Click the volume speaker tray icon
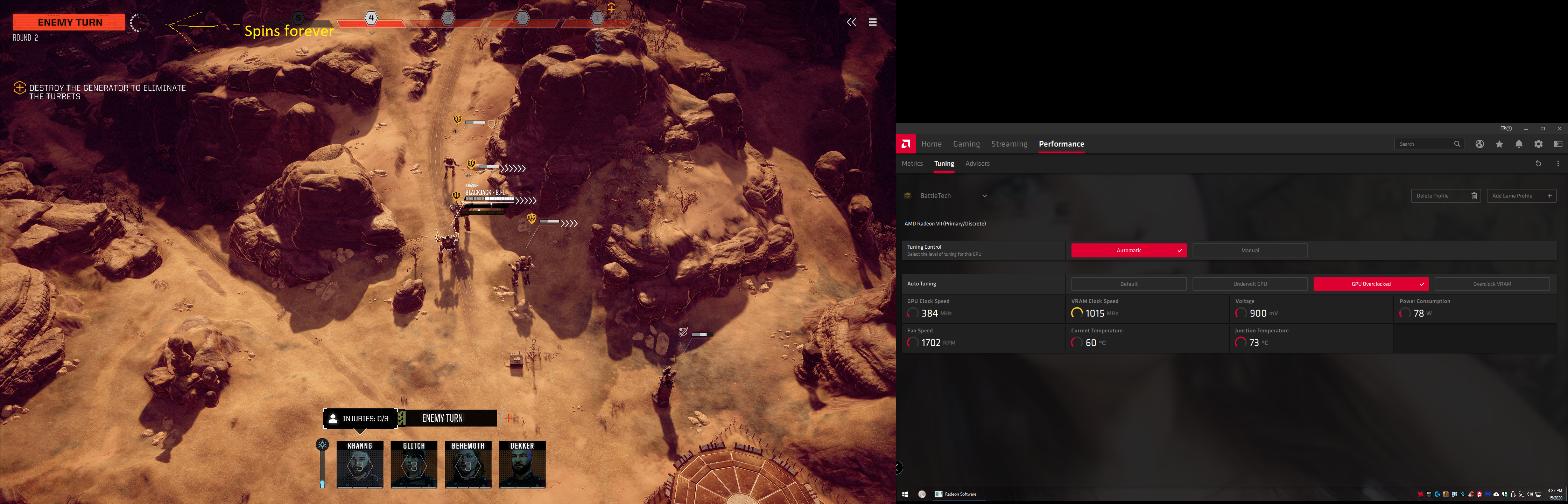Screen dimensions: 1568x504 tap(1530, 494)
